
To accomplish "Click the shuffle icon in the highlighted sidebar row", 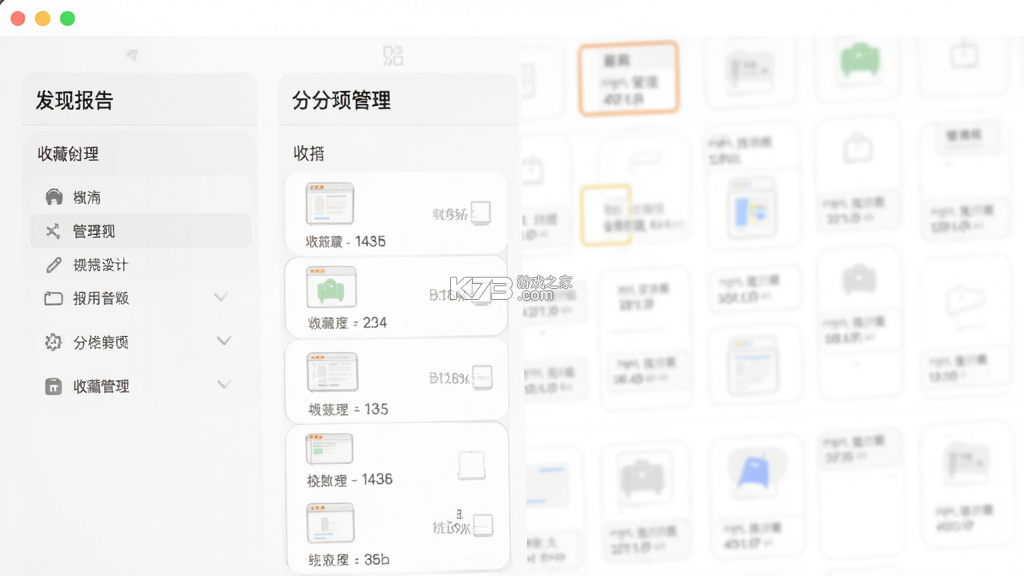I will 53,231.
